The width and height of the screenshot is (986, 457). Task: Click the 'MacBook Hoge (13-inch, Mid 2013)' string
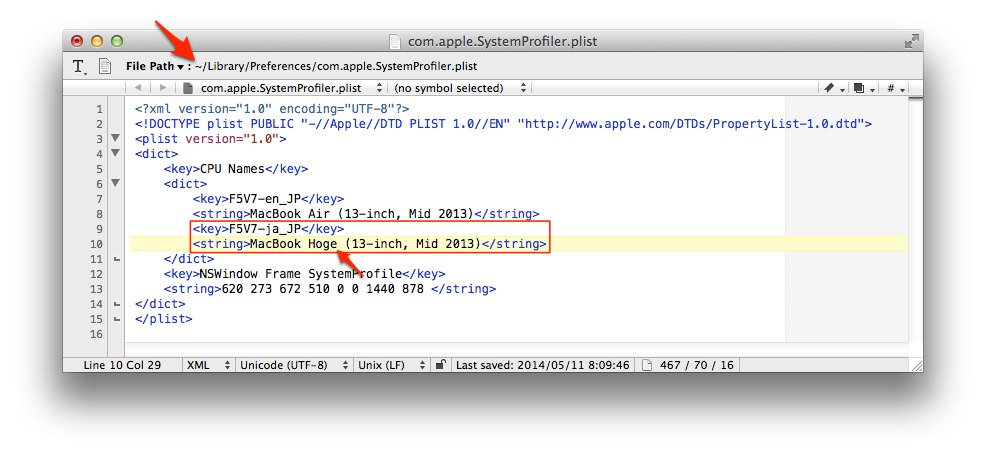coord(366,244)
